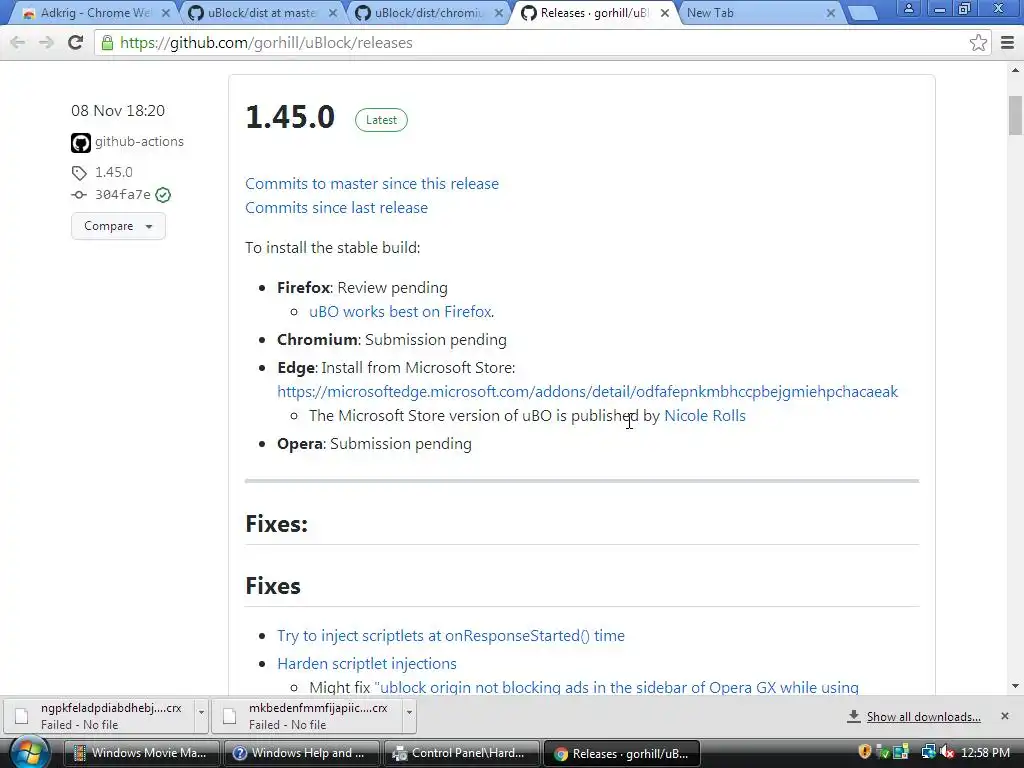Close the New Tab tab
This screenshot has width=1024, height=768.
coord(831,13)
